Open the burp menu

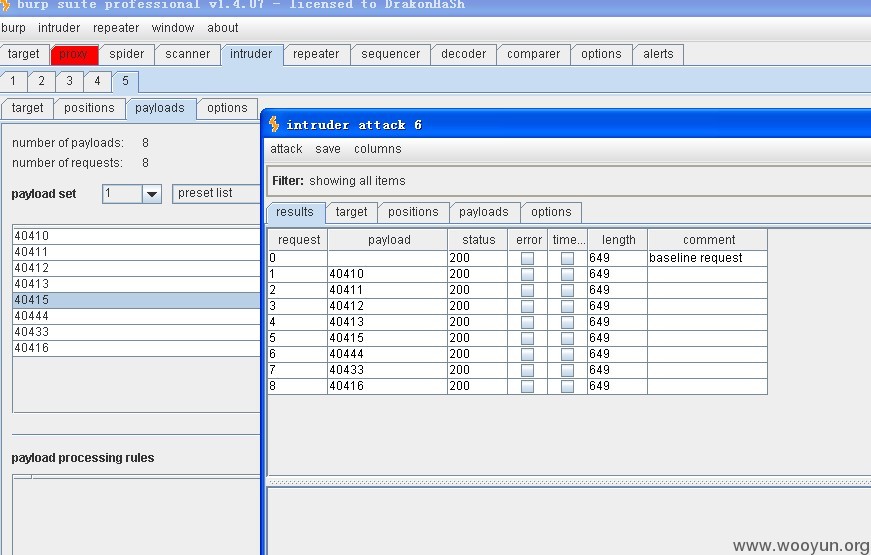point(13,28)
